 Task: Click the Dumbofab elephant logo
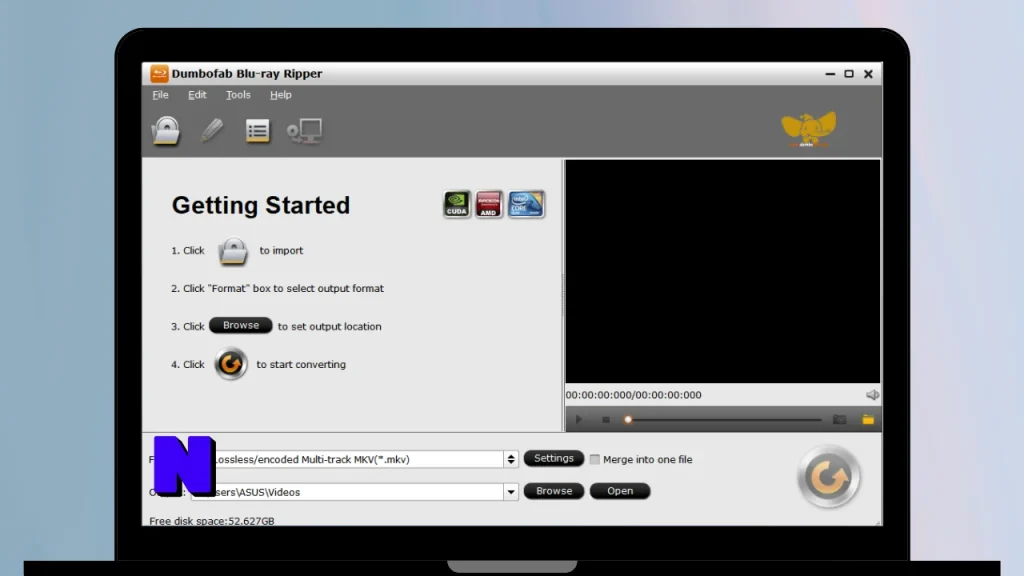point(808,129)
